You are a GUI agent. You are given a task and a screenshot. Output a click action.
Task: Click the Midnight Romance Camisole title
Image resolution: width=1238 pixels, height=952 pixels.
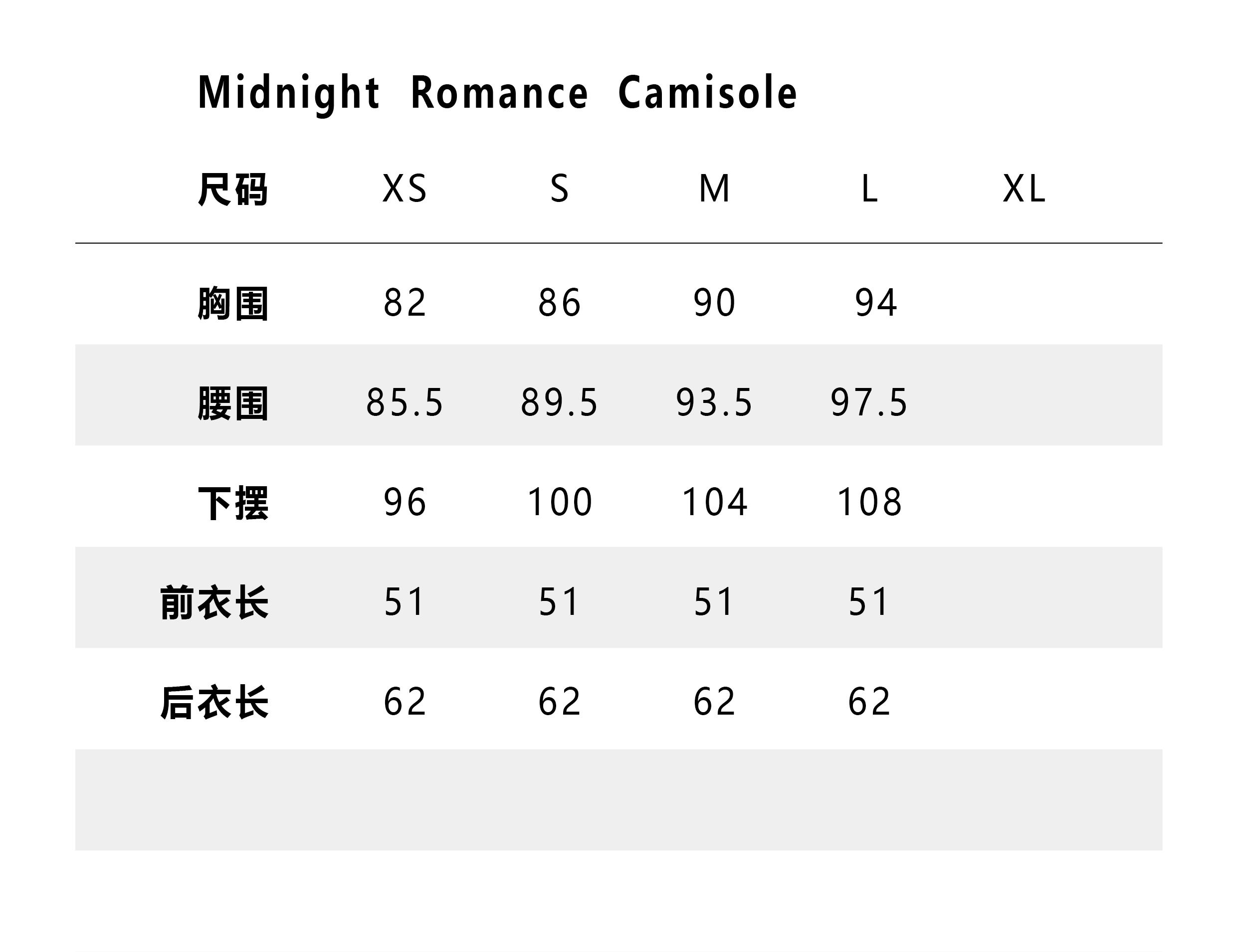coord(497,92)
